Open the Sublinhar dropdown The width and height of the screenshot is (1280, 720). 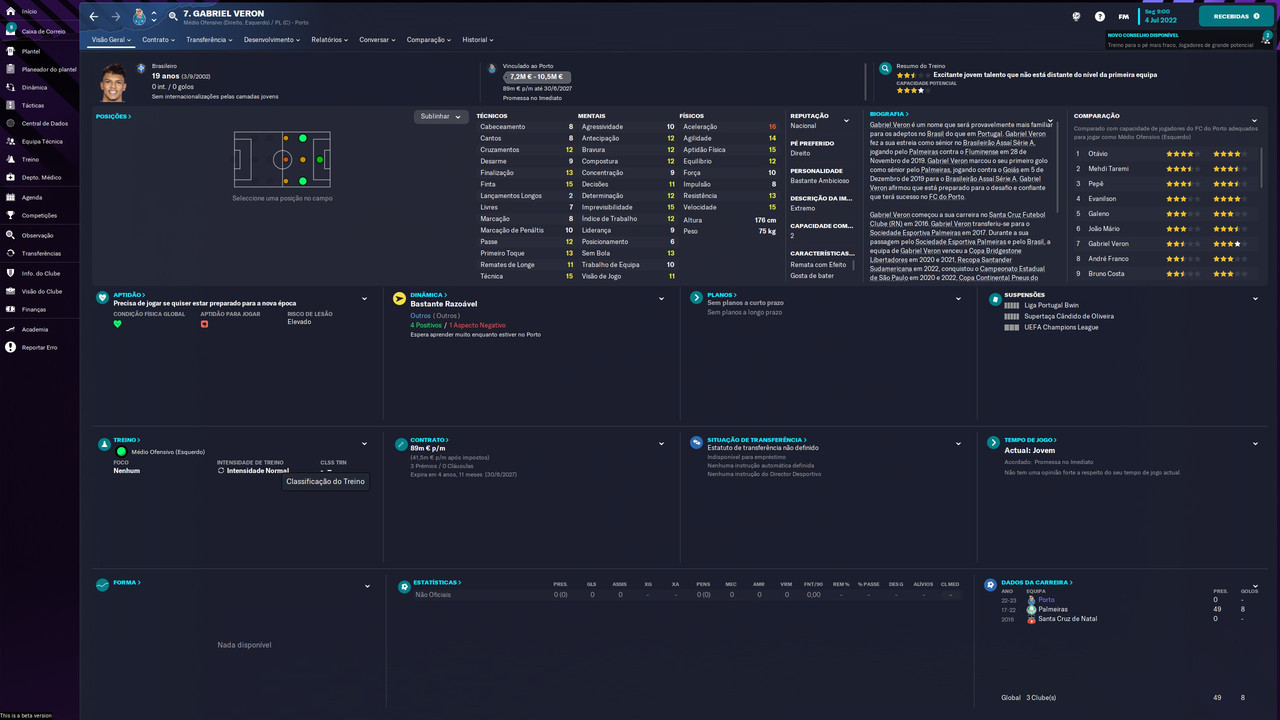[441, 116]
